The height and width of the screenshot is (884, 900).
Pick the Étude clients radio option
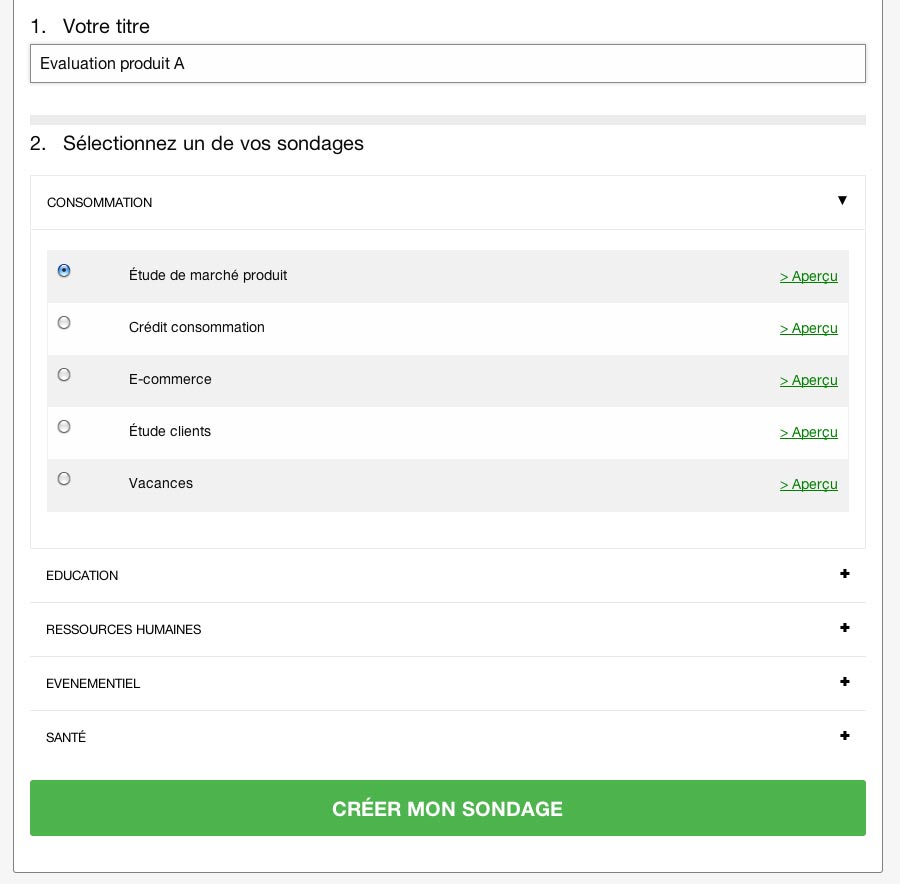(x=64, y=427)
